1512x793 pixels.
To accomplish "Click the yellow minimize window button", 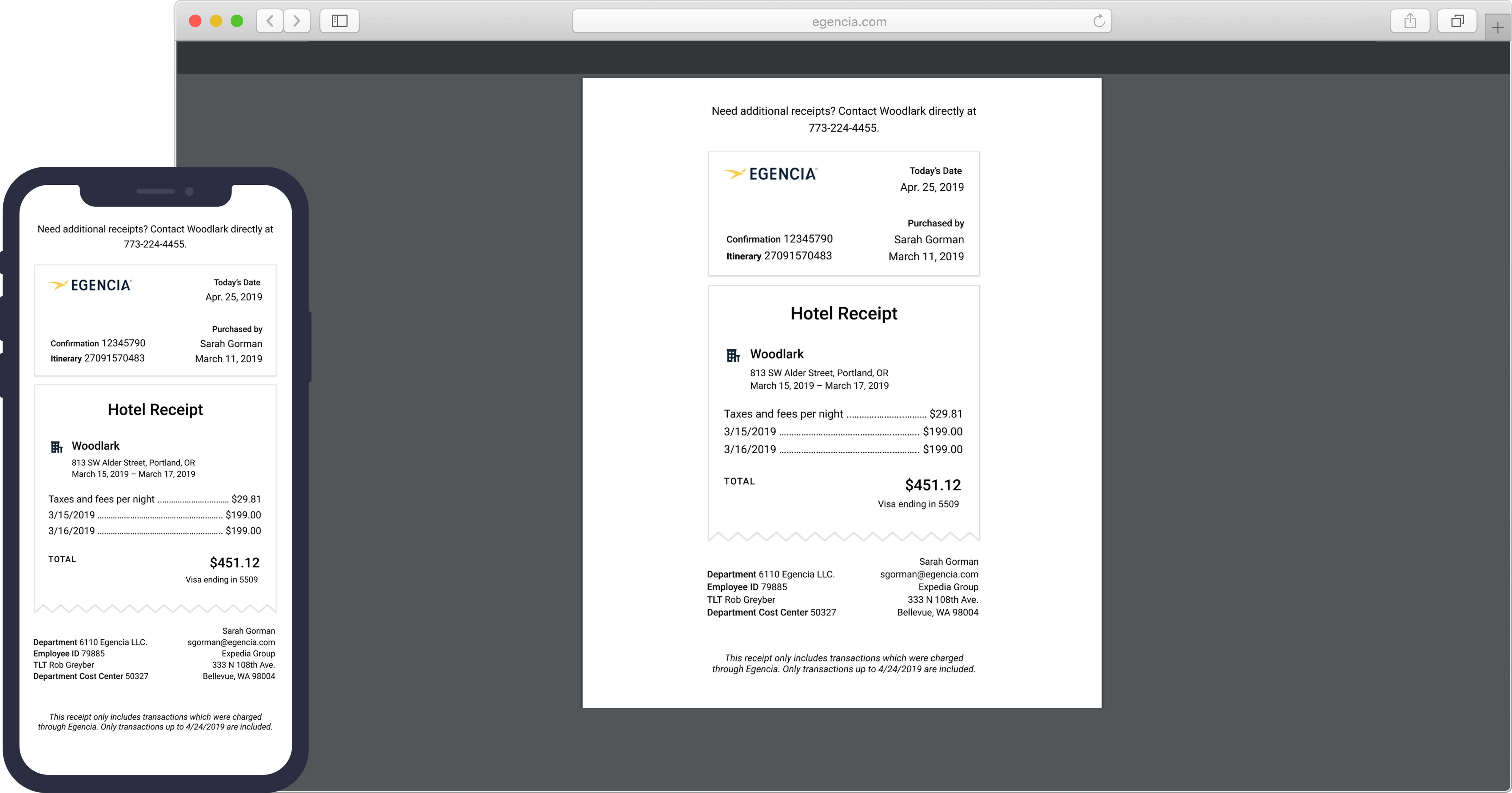I will click(x=216, y=21).
